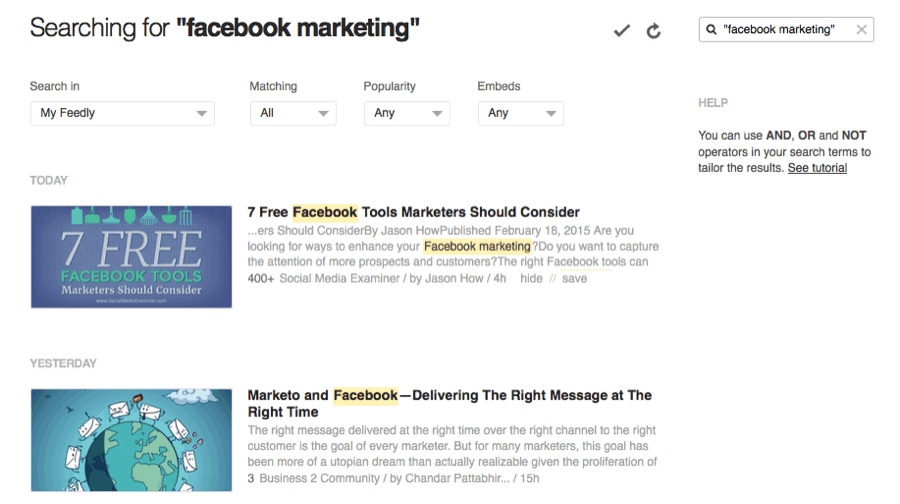
Task: Click the globe with envelopes thumbnail
Action: tap(131, 440)
